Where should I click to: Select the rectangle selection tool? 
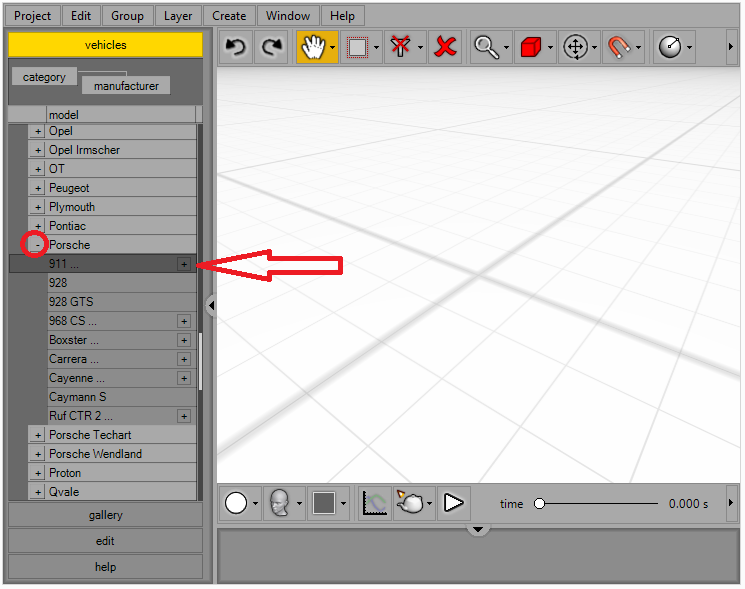[x=357, y=47]
